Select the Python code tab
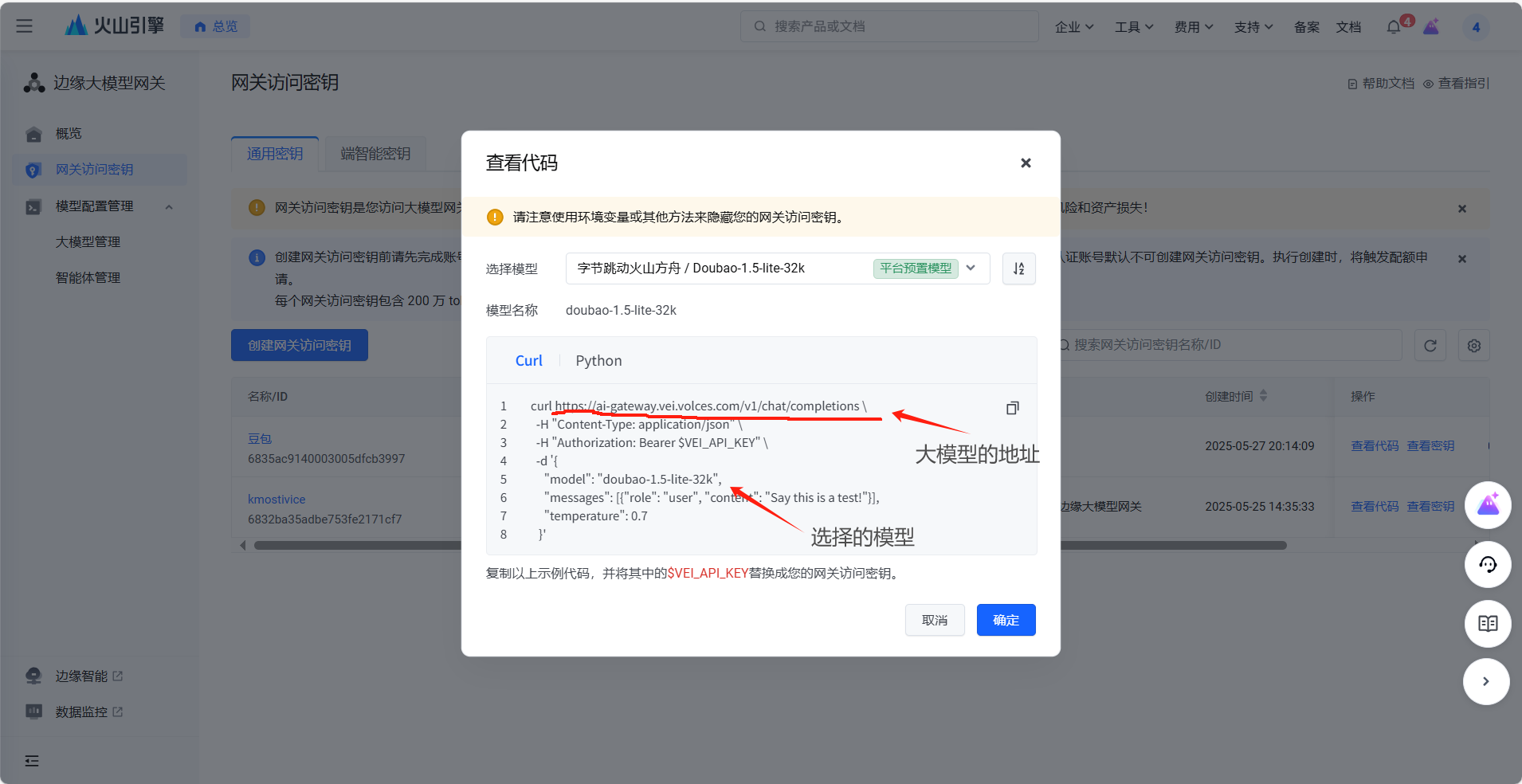The width and height of the screenshot is (1522, 784). [598, 361]
